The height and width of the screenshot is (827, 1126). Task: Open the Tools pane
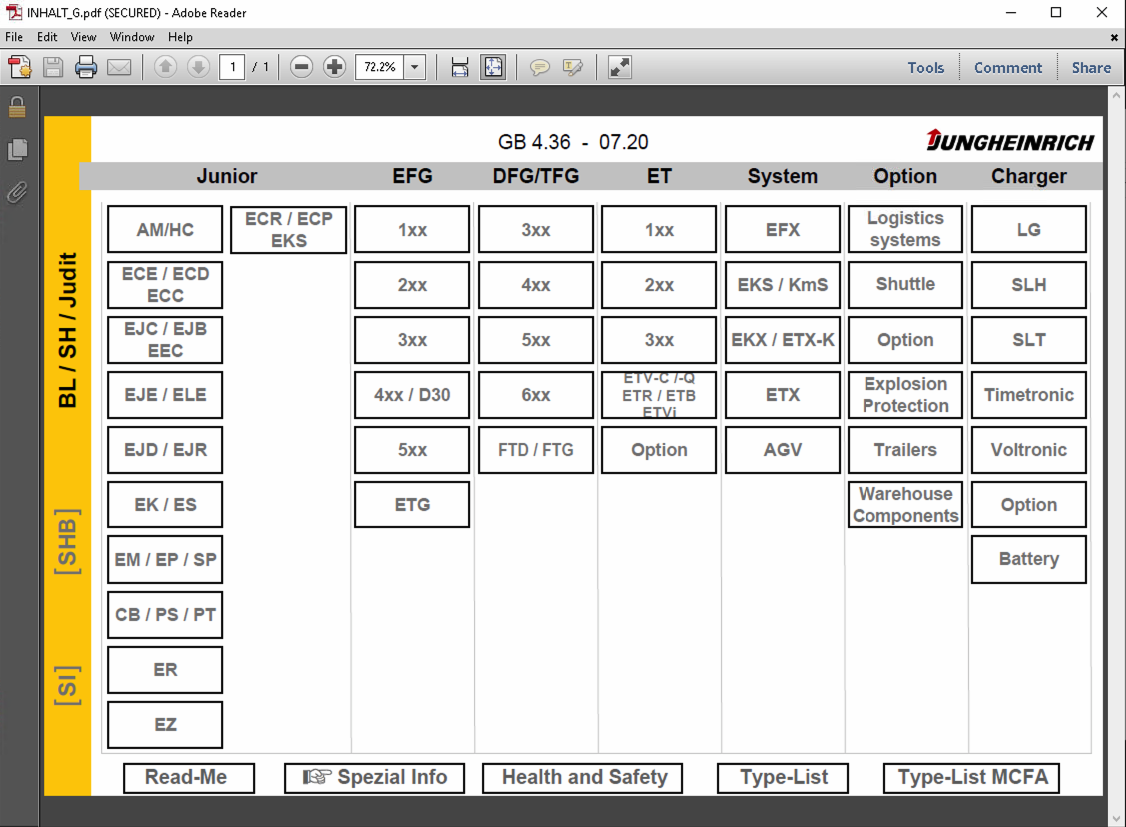coord(926,67)
